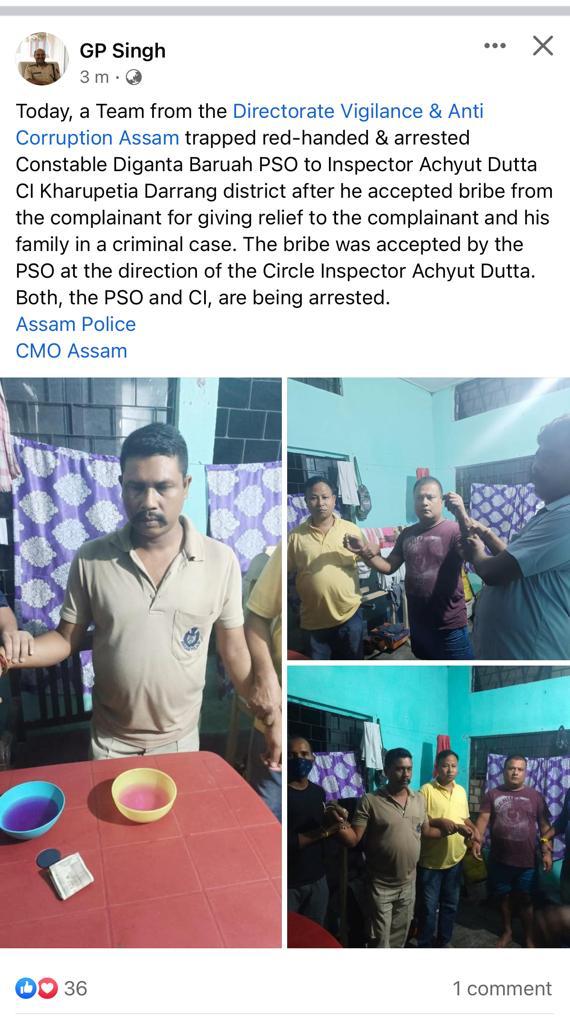Open the CMO Assam tagged page
The height and width of the screenshot is (1024, 570).
pyautogui.click(x=71, y=351)
